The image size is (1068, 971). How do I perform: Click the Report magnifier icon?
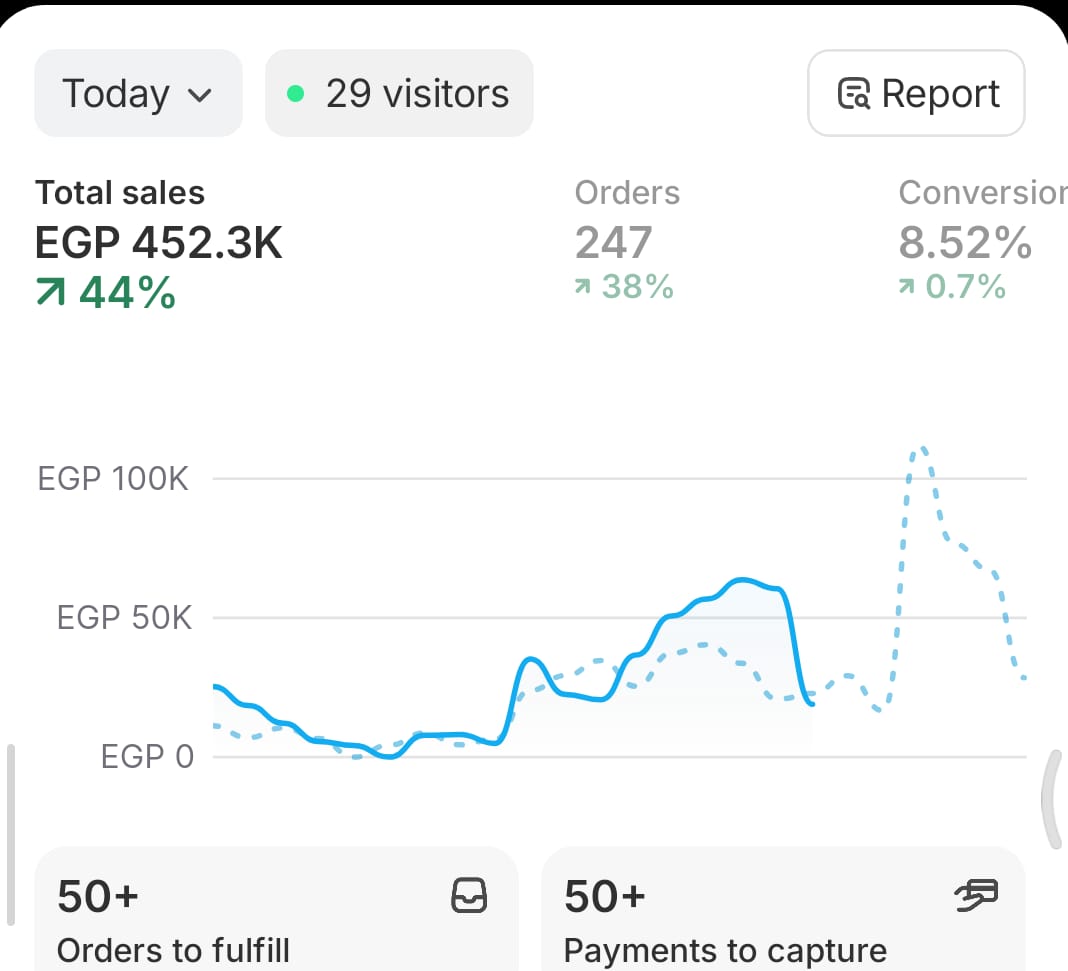tap(853, 95)
